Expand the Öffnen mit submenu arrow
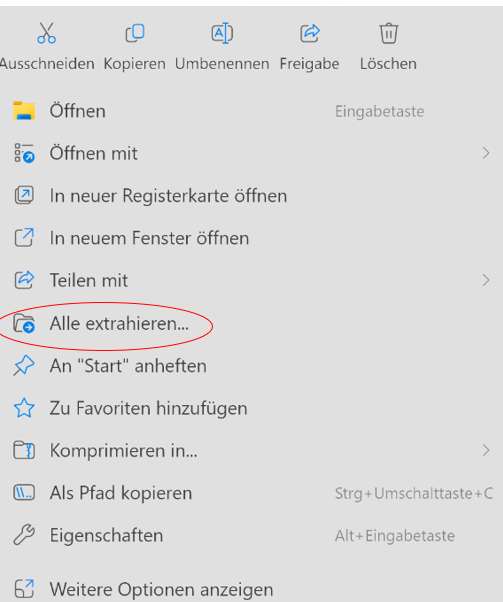The image size is (503, 602). (486, 153)
